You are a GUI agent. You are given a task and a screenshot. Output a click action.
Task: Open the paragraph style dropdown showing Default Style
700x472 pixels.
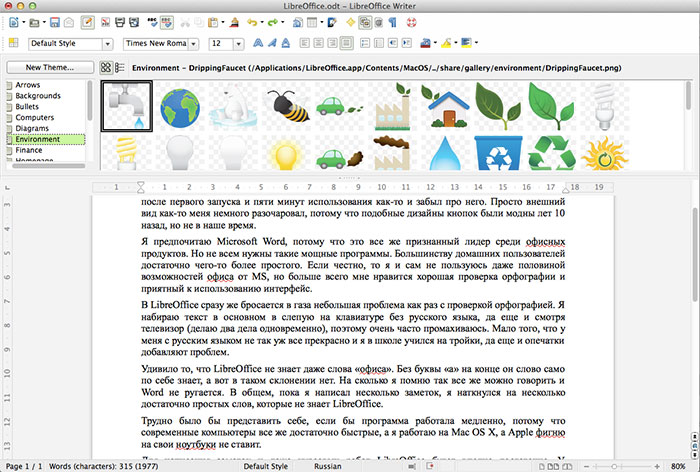[x=107, y=44]
